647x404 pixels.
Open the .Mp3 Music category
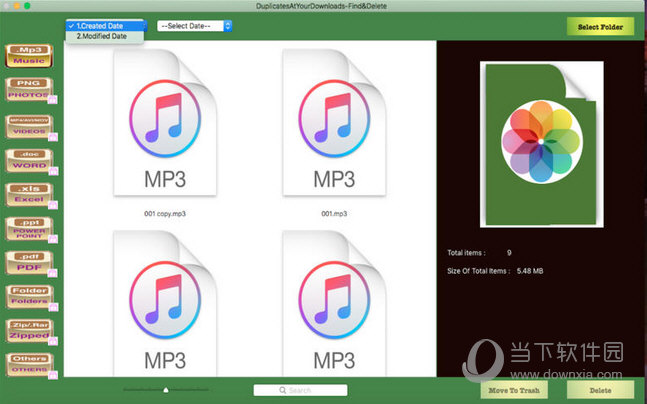coord(29,55)
